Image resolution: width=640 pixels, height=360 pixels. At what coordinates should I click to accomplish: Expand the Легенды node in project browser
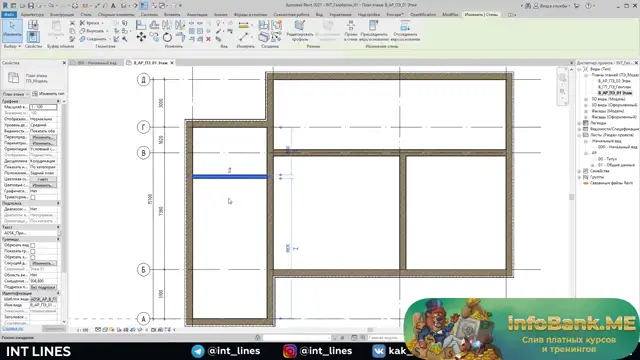(580, 123)
